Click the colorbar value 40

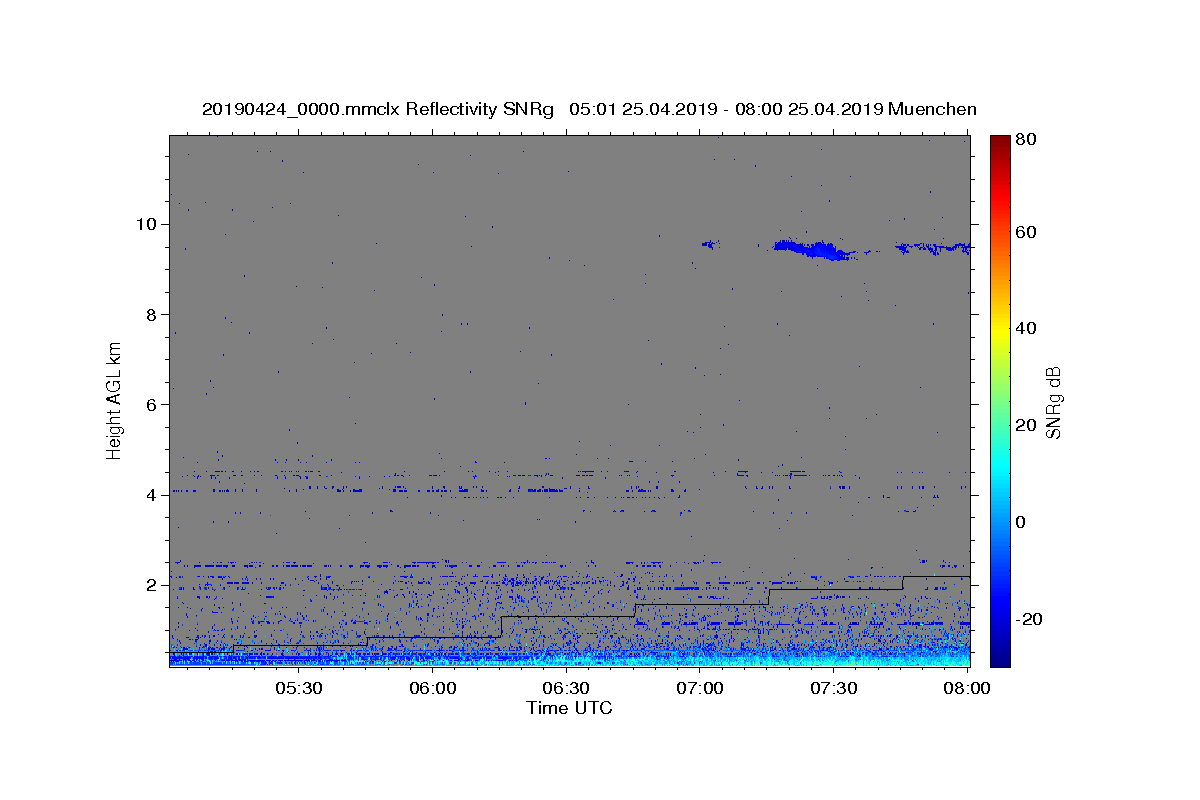[1025, 328]
